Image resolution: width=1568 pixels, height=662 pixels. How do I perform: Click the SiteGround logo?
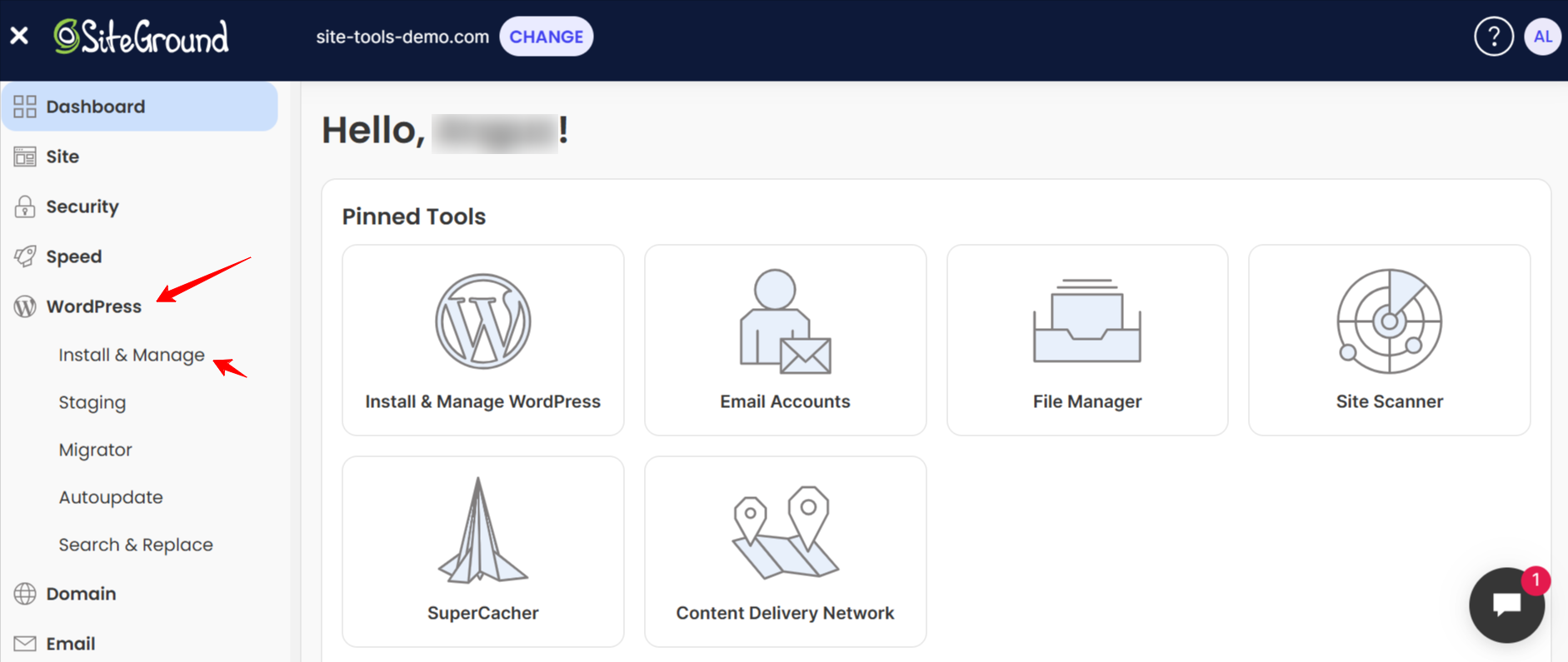point(141,37)
